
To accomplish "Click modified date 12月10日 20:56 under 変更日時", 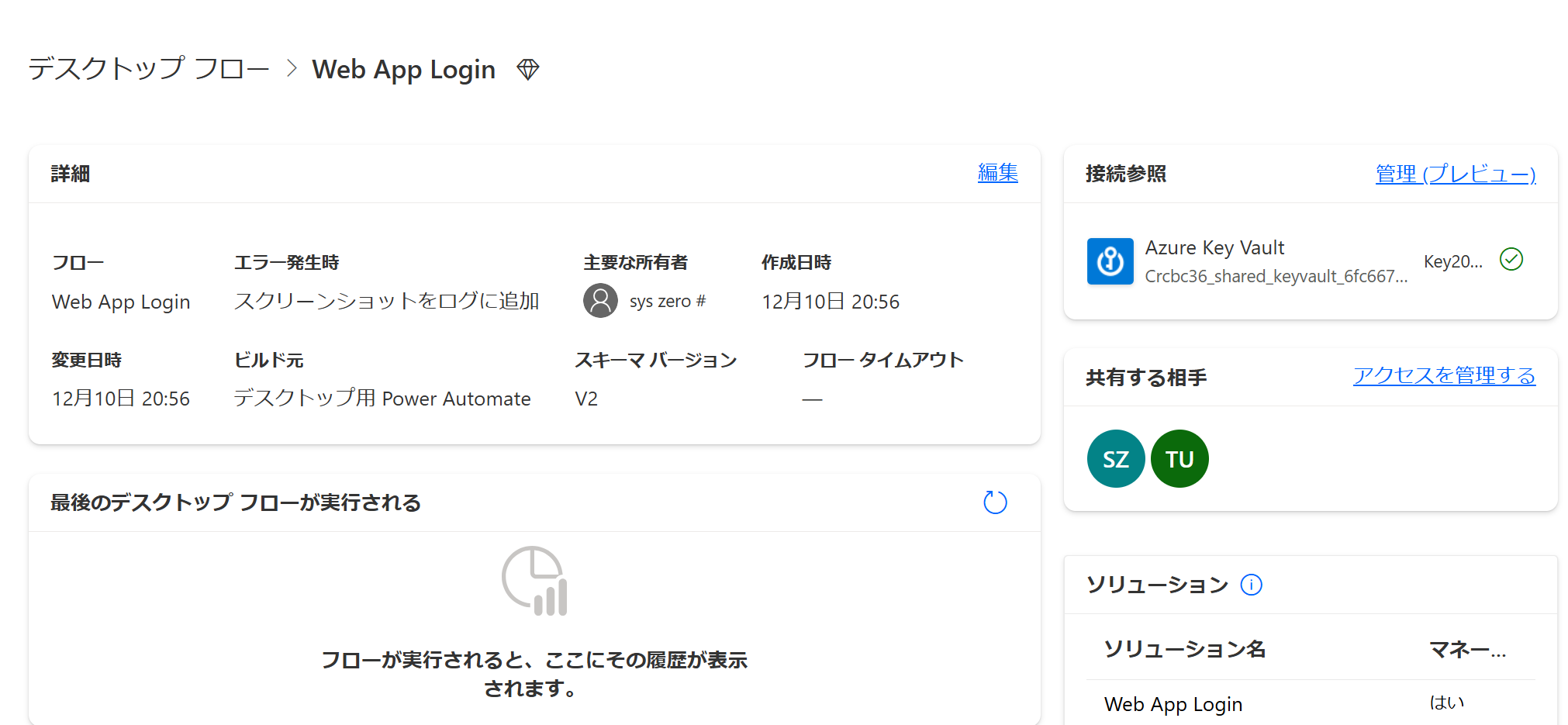I will (x=121, y=399).
